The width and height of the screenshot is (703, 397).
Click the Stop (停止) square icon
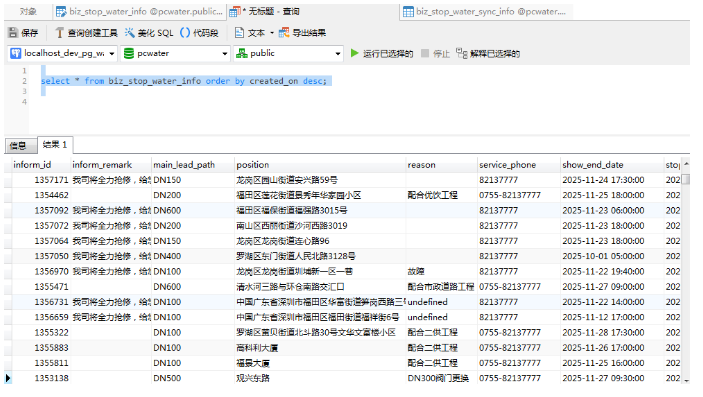coord(425,53)
